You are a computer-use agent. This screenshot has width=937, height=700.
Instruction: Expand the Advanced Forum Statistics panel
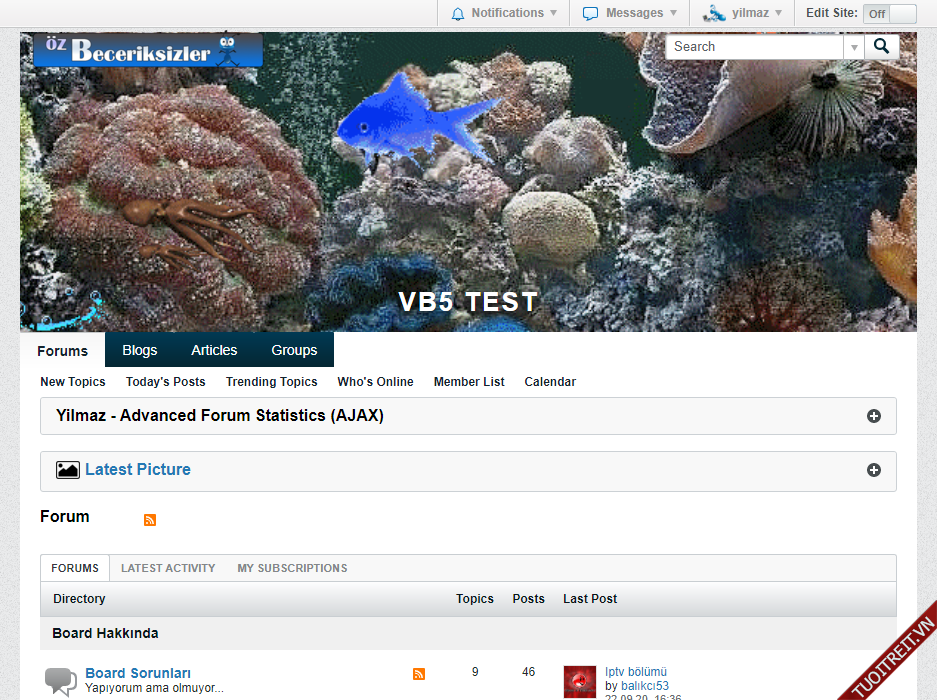tap(874, 416)
